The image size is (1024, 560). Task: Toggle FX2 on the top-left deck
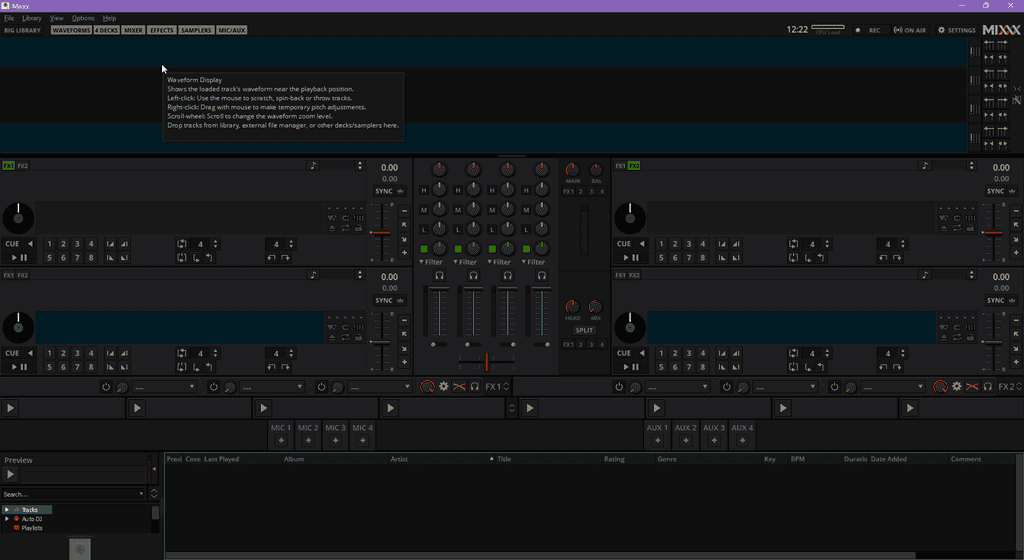point(23,166)
